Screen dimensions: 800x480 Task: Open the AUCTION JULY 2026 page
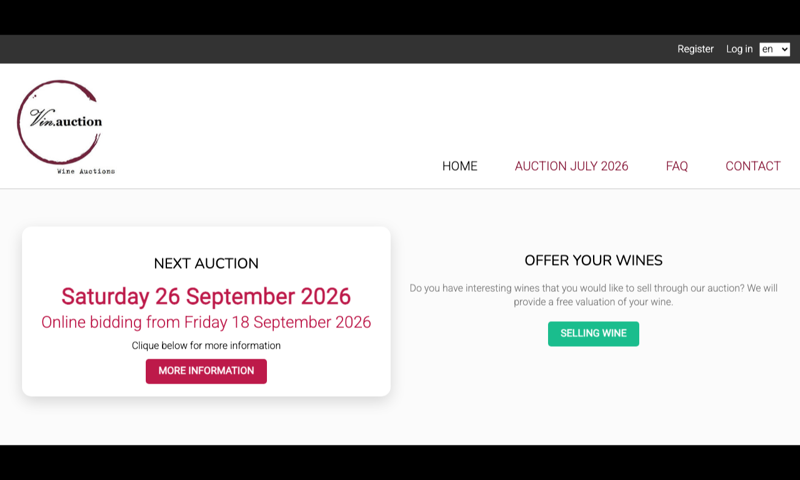pos(571,166)
